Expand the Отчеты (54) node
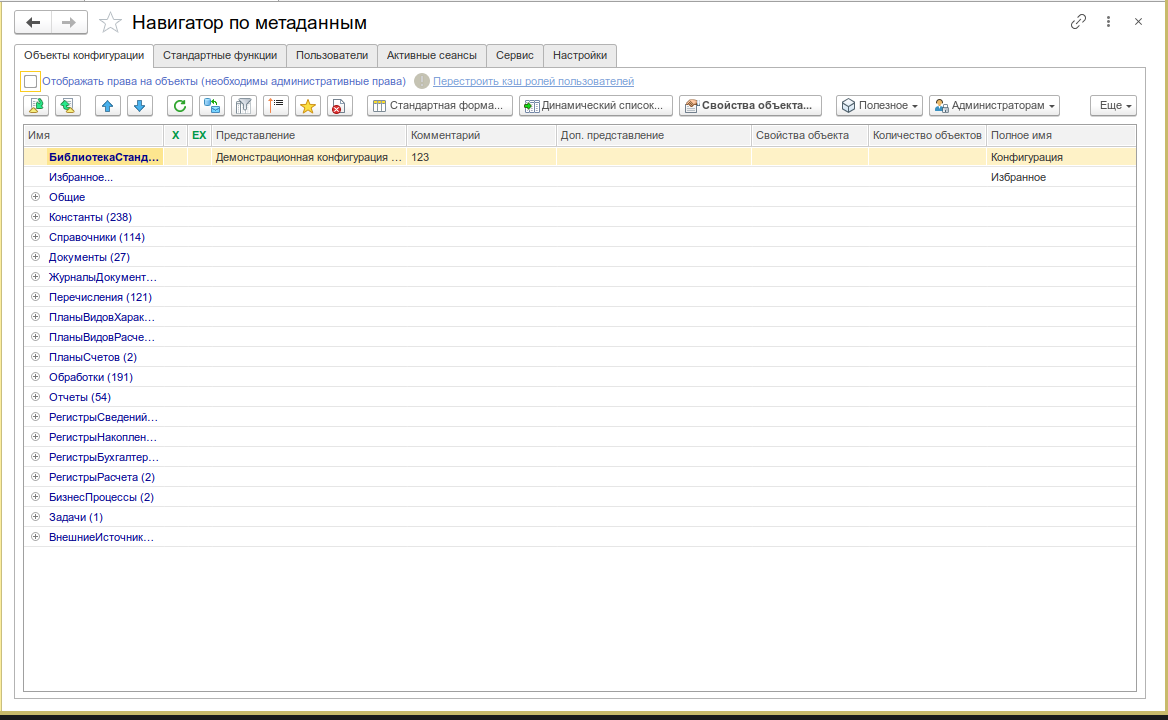The height and width of the screenshot is (720, 1168). click(x=35, y=397)
